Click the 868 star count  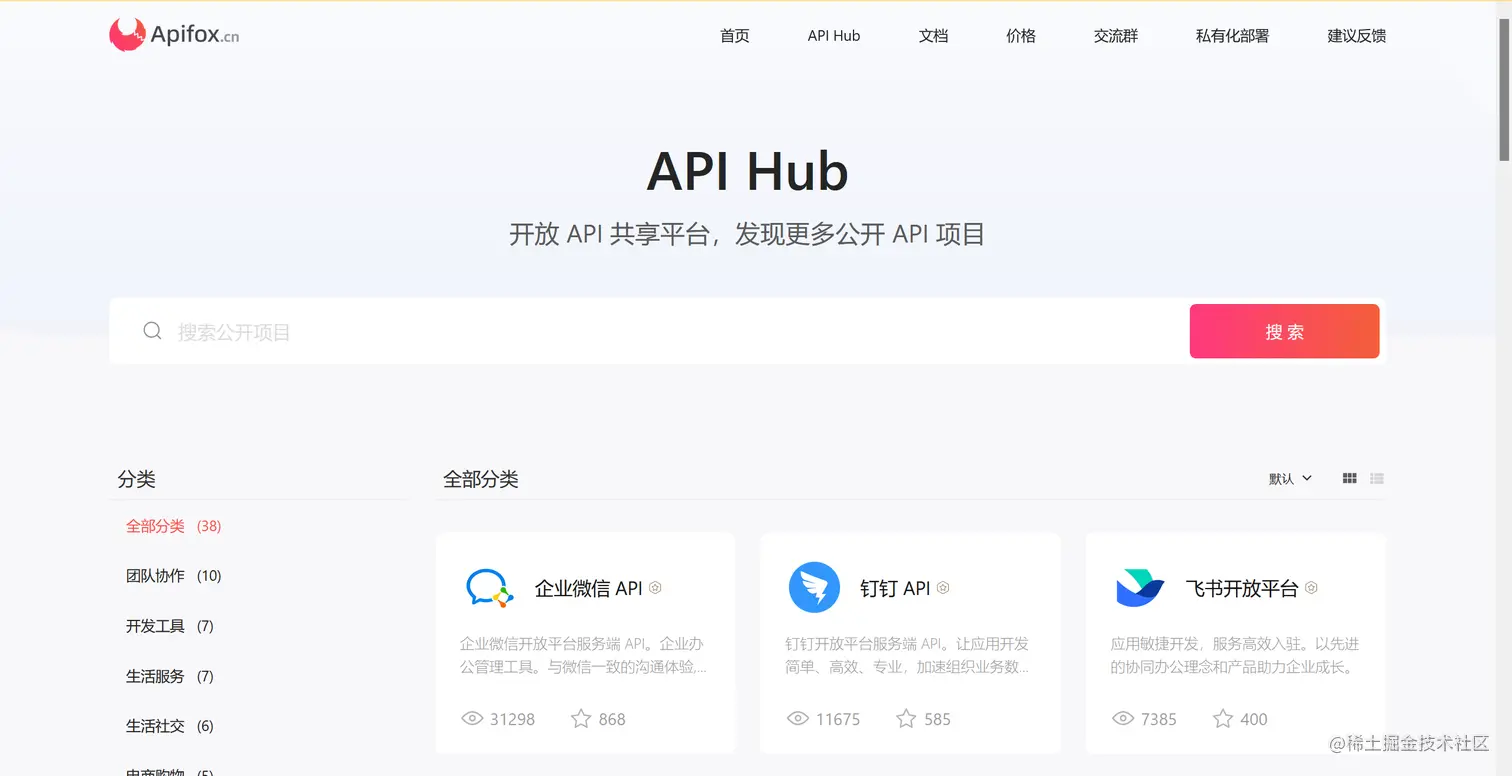click(612, 719)
